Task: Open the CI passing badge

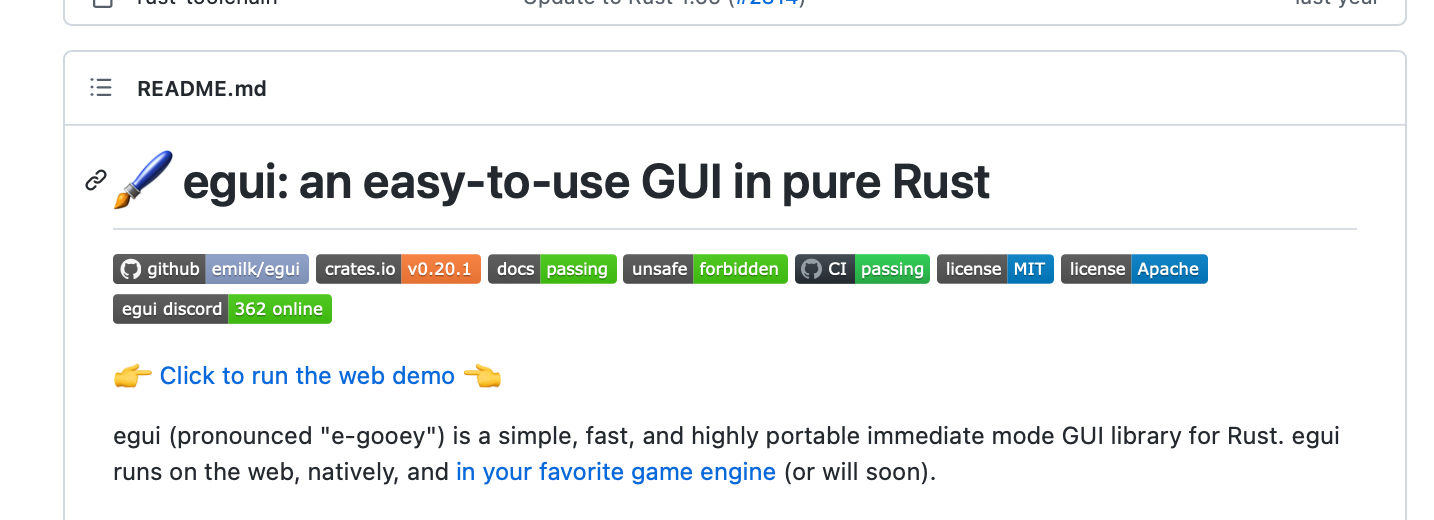Action: pyautogui.click(x=863, y=269)
